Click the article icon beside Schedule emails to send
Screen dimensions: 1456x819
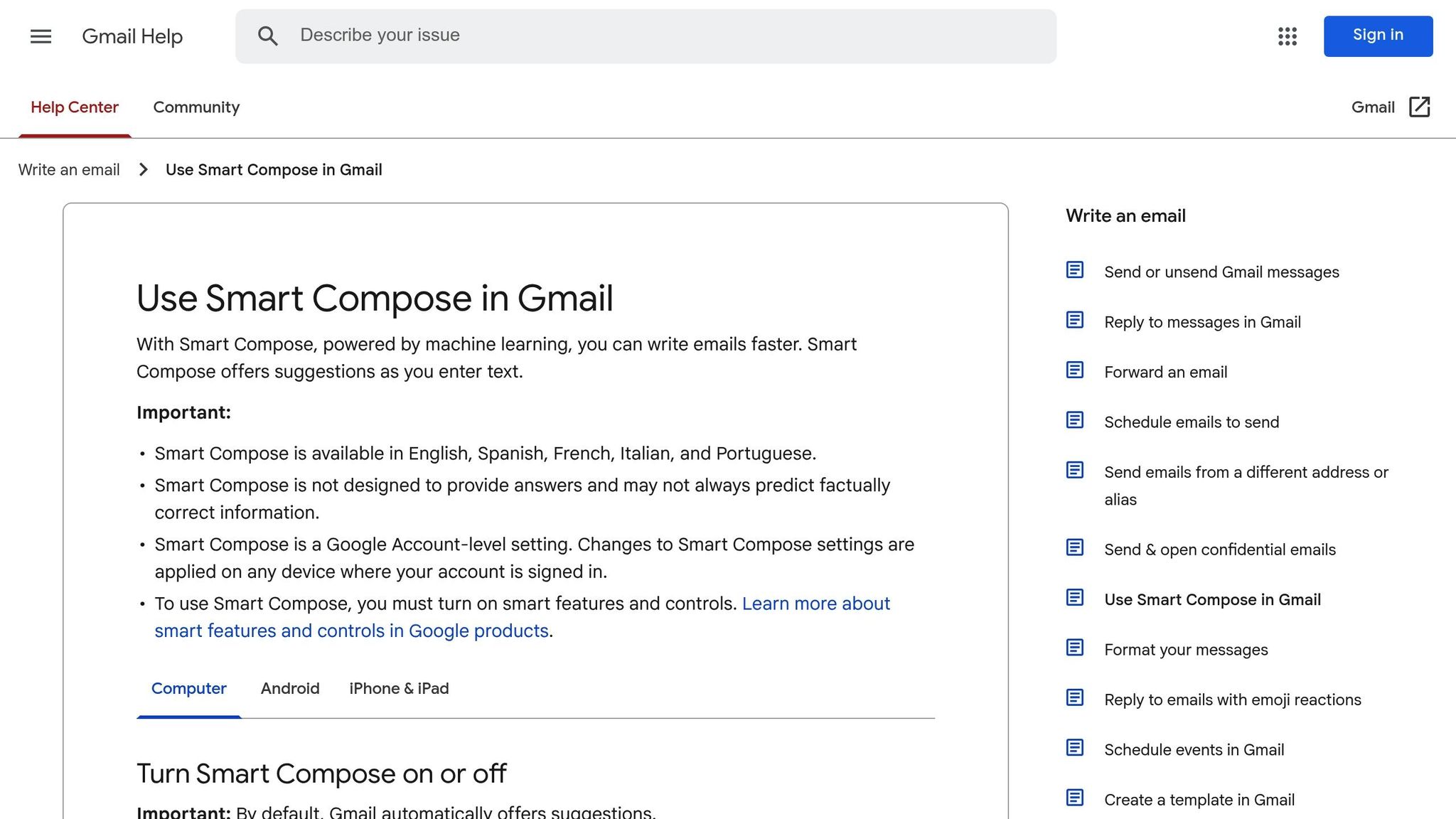(x=1074, y=420)
